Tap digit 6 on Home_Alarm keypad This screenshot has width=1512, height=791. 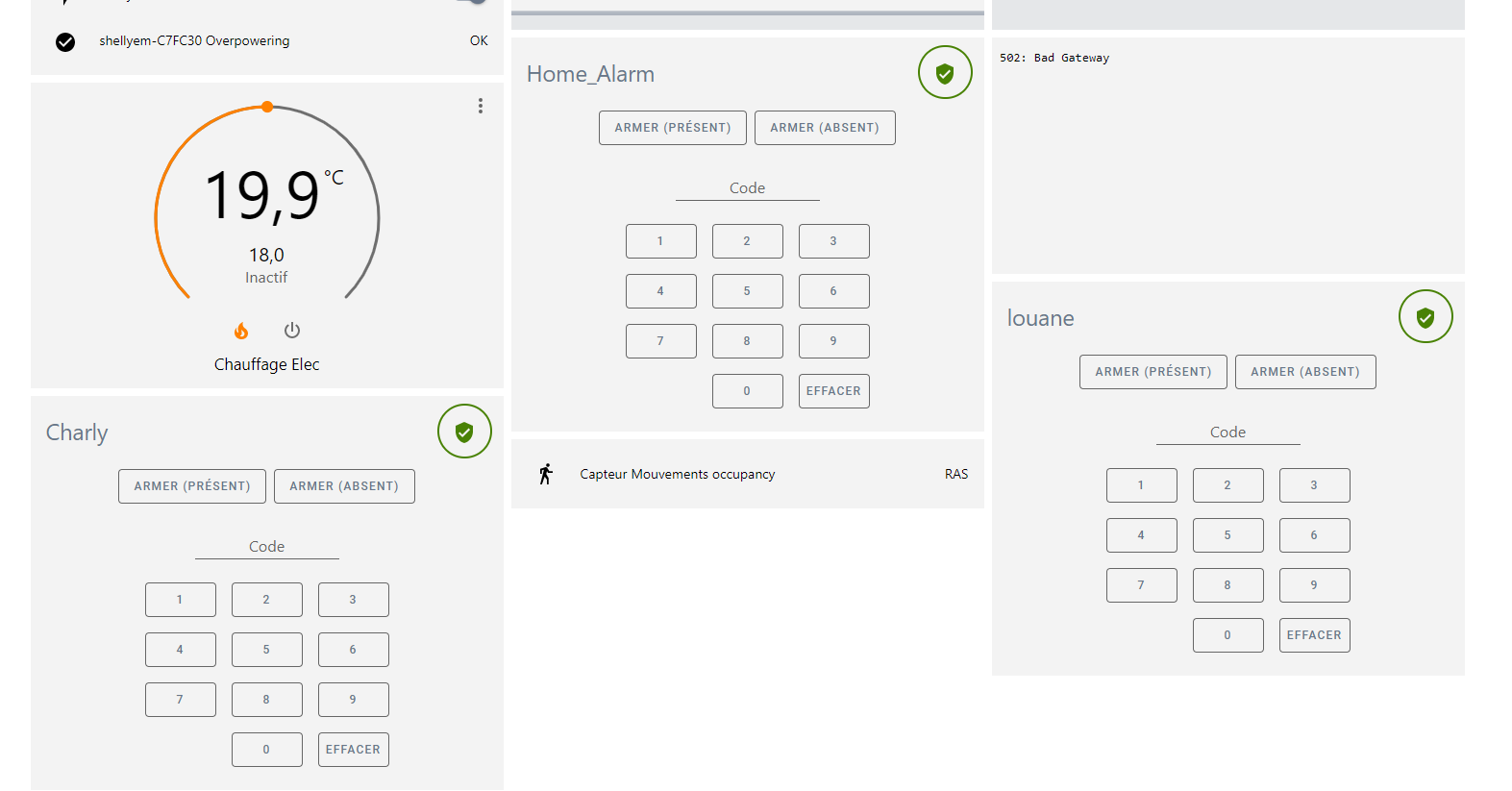point(834,291)
